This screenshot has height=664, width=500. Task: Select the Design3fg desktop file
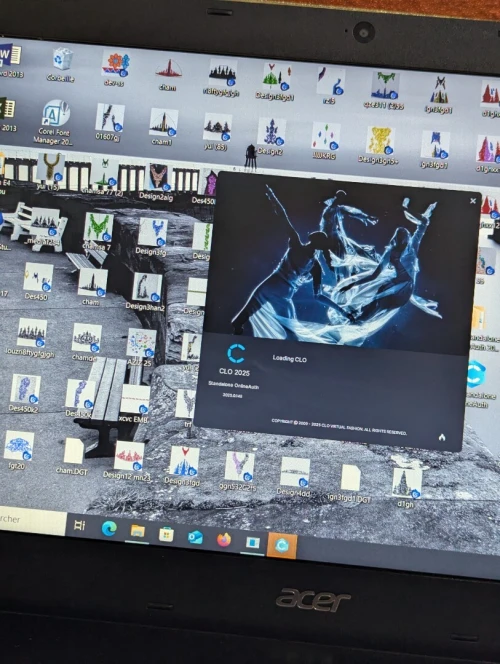pyautogui.click(x=152, y=237)
